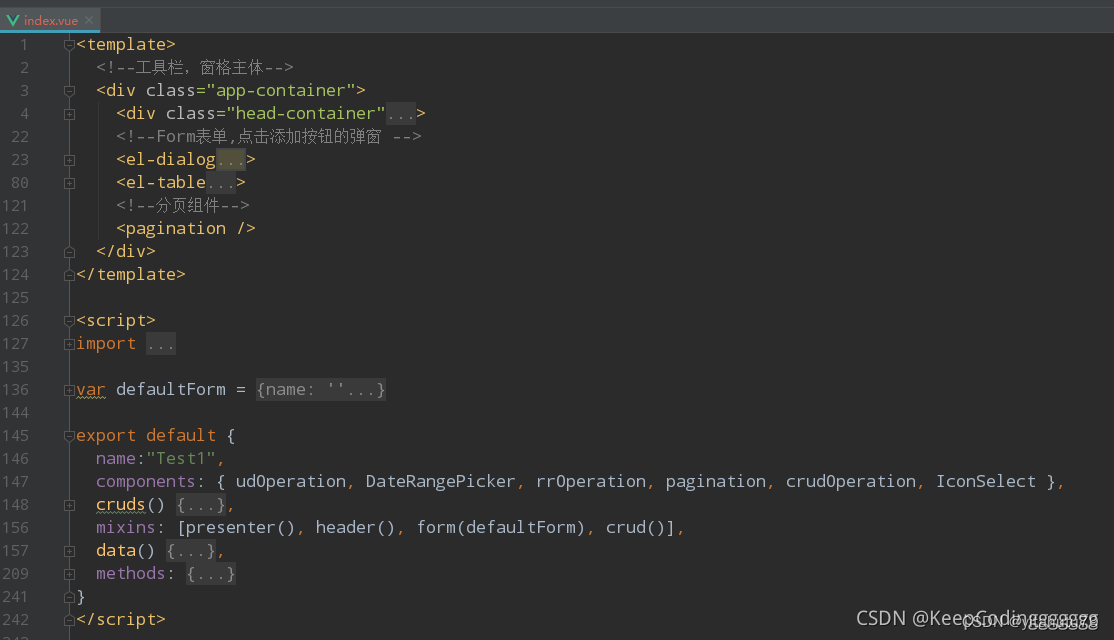Click the folded ellipsis after import
The width and height of the screenshot is (1114, 640).
161,343
